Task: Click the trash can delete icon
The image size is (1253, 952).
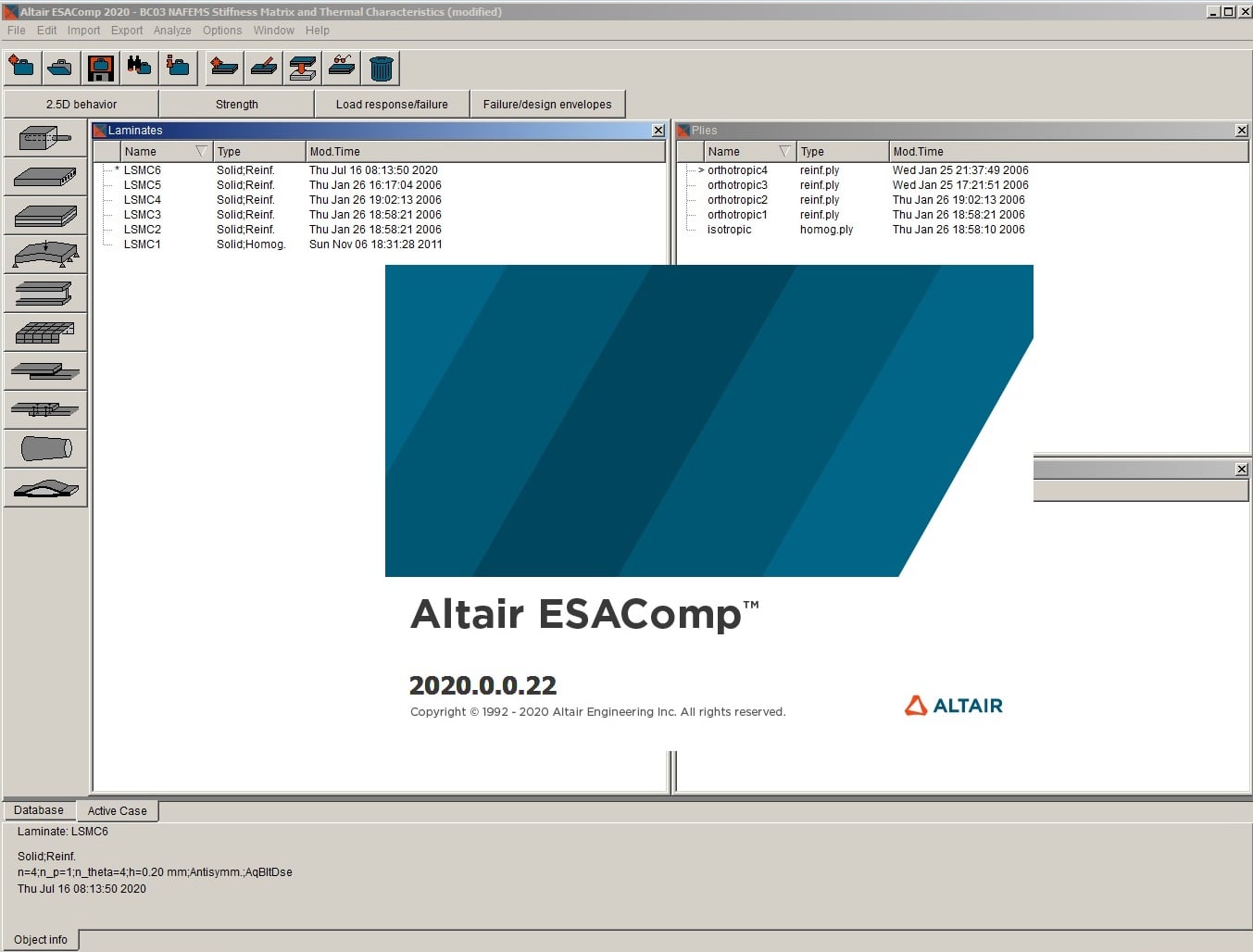Action: 382,67
